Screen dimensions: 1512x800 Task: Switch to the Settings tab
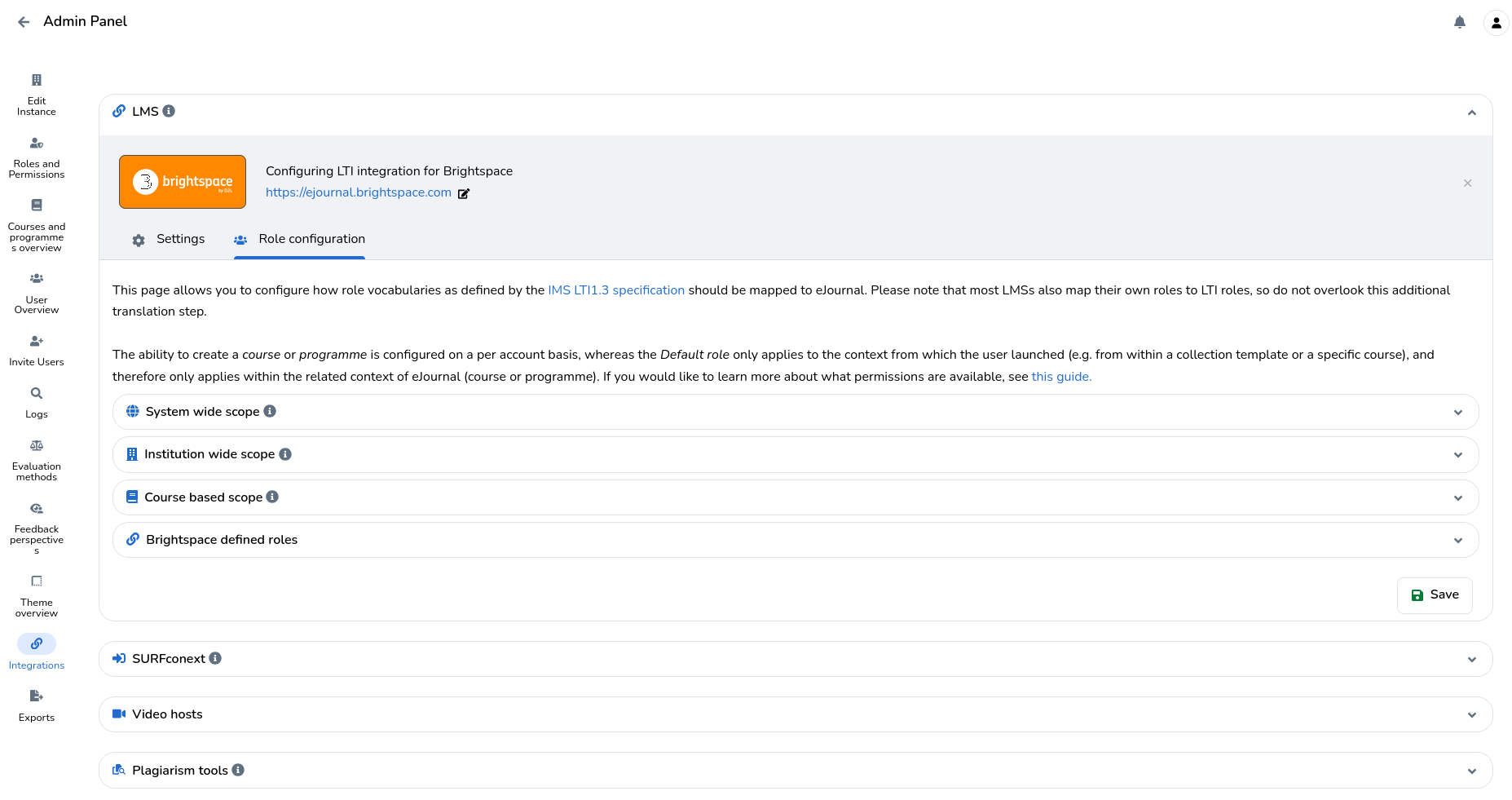coord(169,239)
